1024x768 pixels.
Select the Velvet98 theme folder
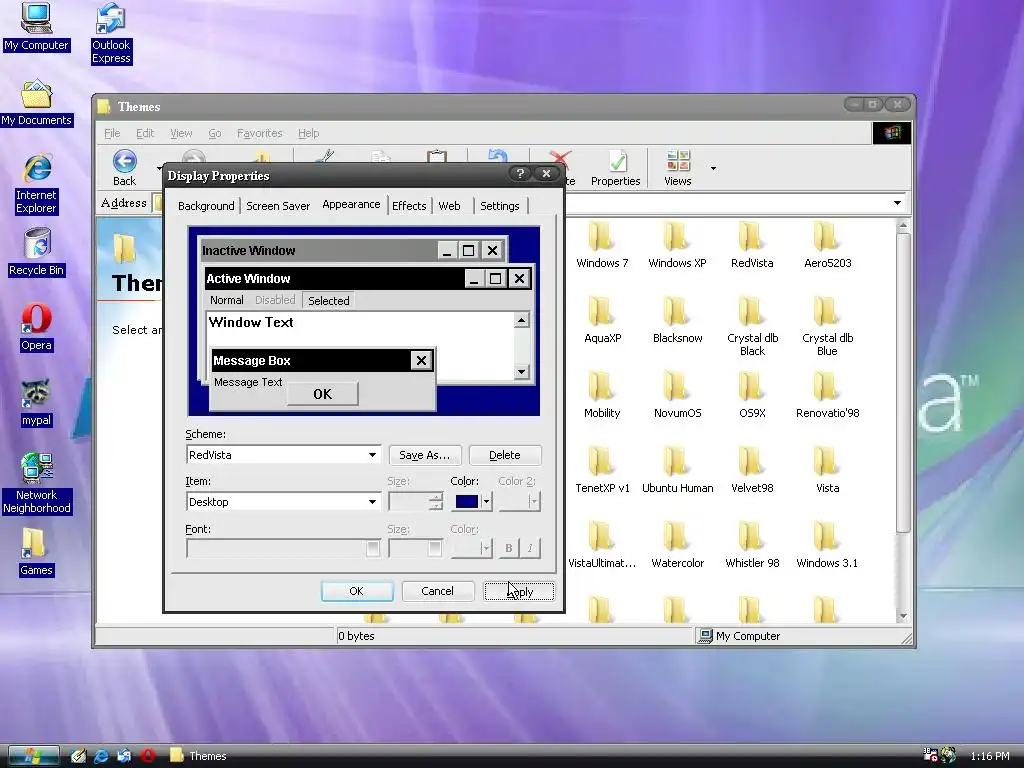coord(752,470)
